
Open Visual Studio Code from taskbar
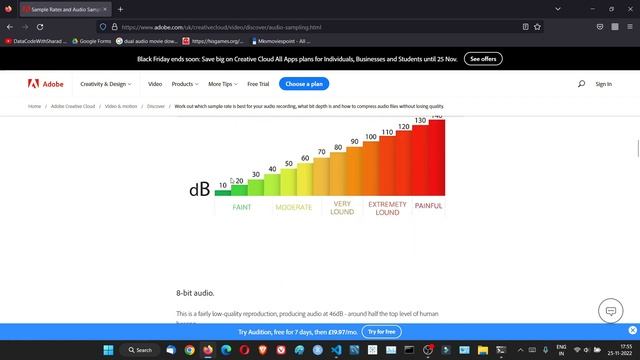point(336,350)
